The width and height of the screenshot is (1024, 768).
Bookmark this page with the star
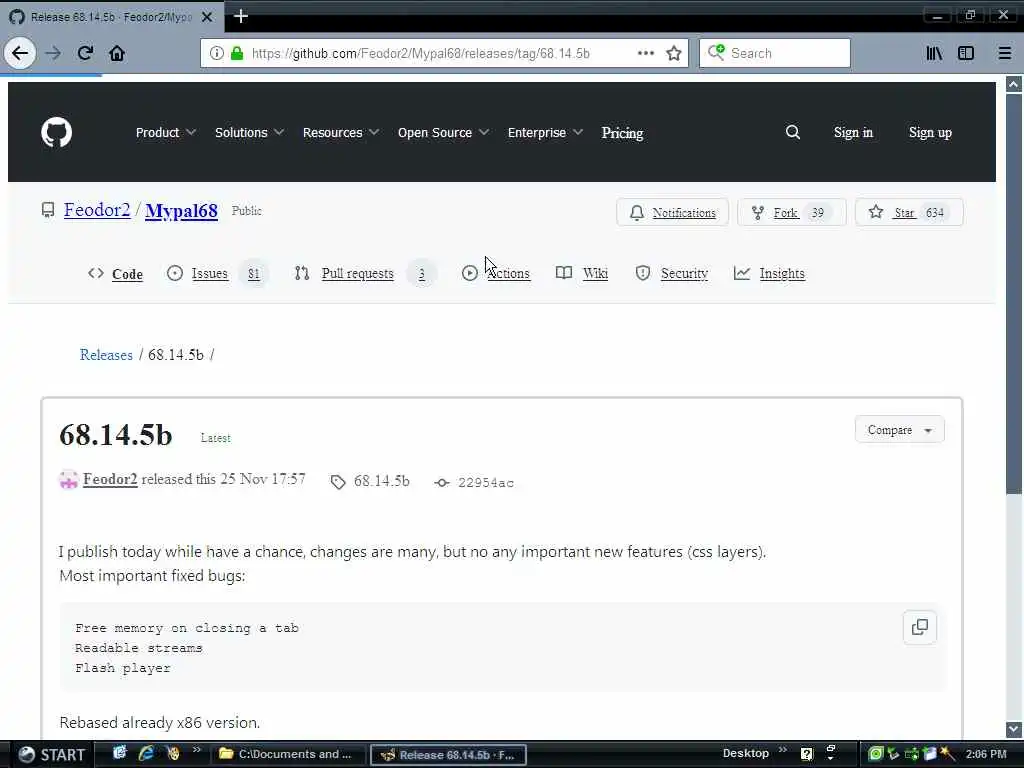(x=674, y=53)
